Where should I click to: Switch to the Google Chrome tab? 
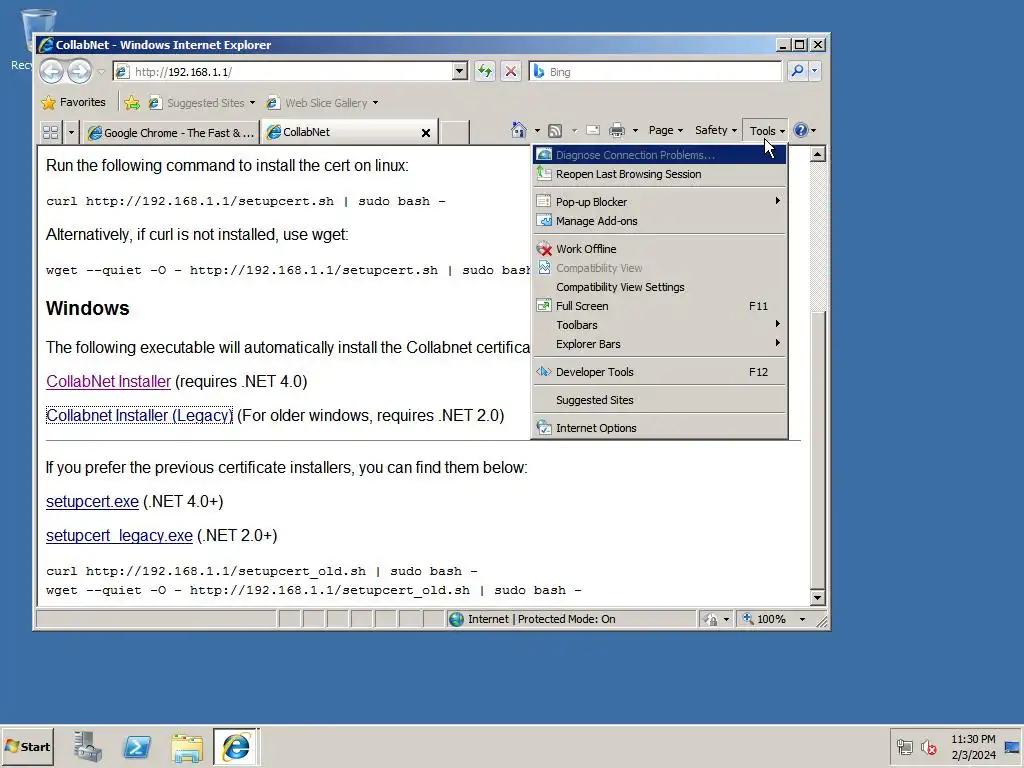171,133
